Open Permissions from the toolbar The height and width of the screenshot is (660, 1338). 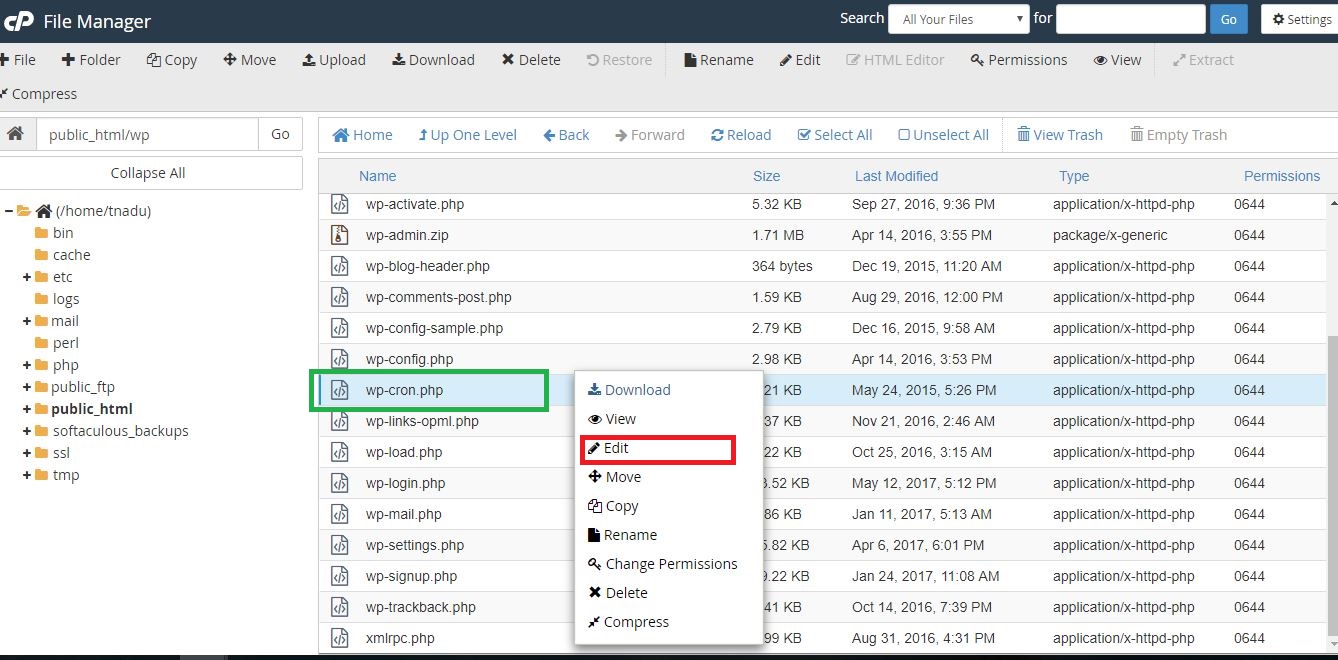tap(1019, 60)
